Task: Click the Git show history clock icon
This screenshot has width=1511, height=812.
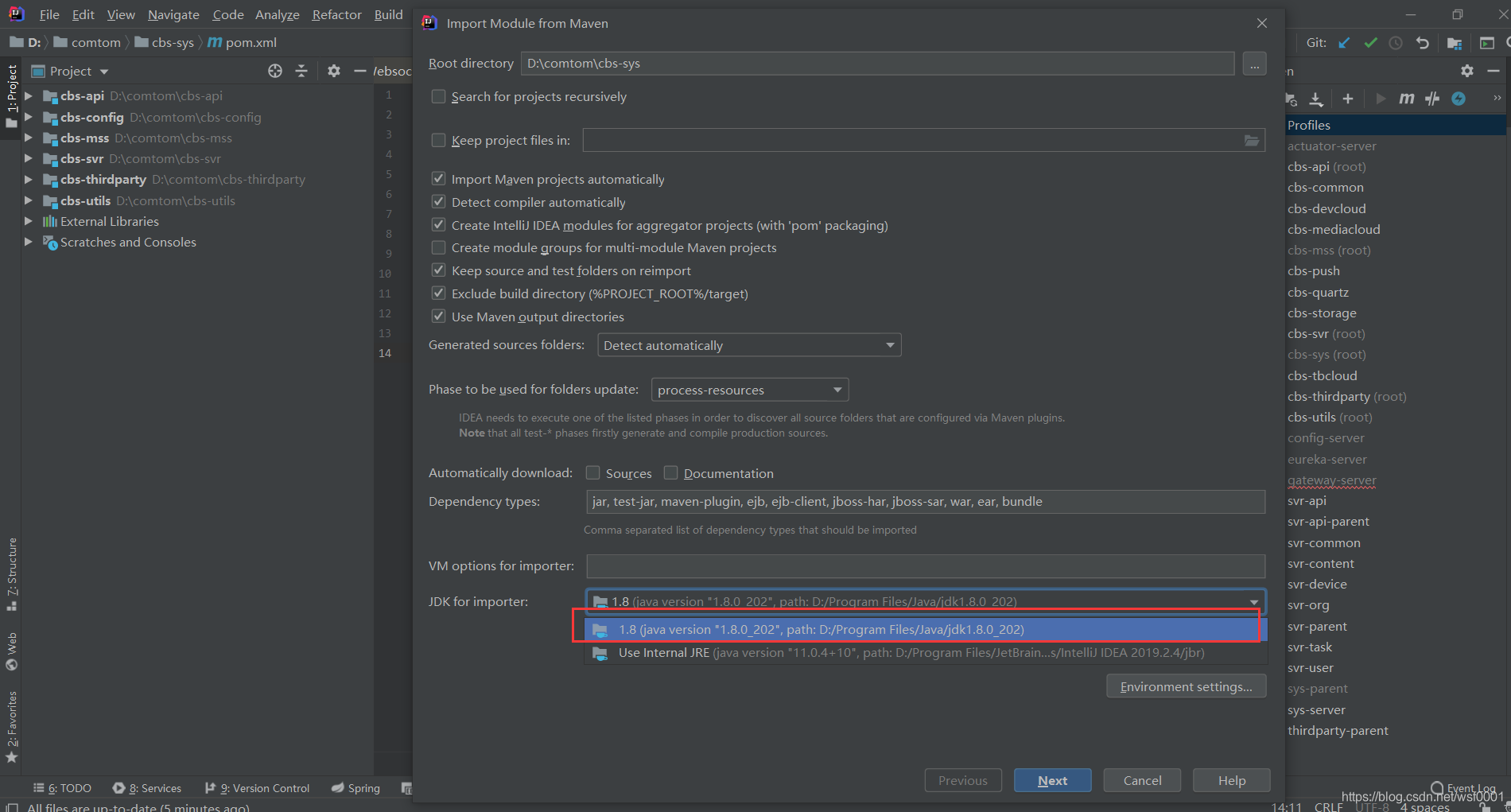Action: tap(1396, 43)
